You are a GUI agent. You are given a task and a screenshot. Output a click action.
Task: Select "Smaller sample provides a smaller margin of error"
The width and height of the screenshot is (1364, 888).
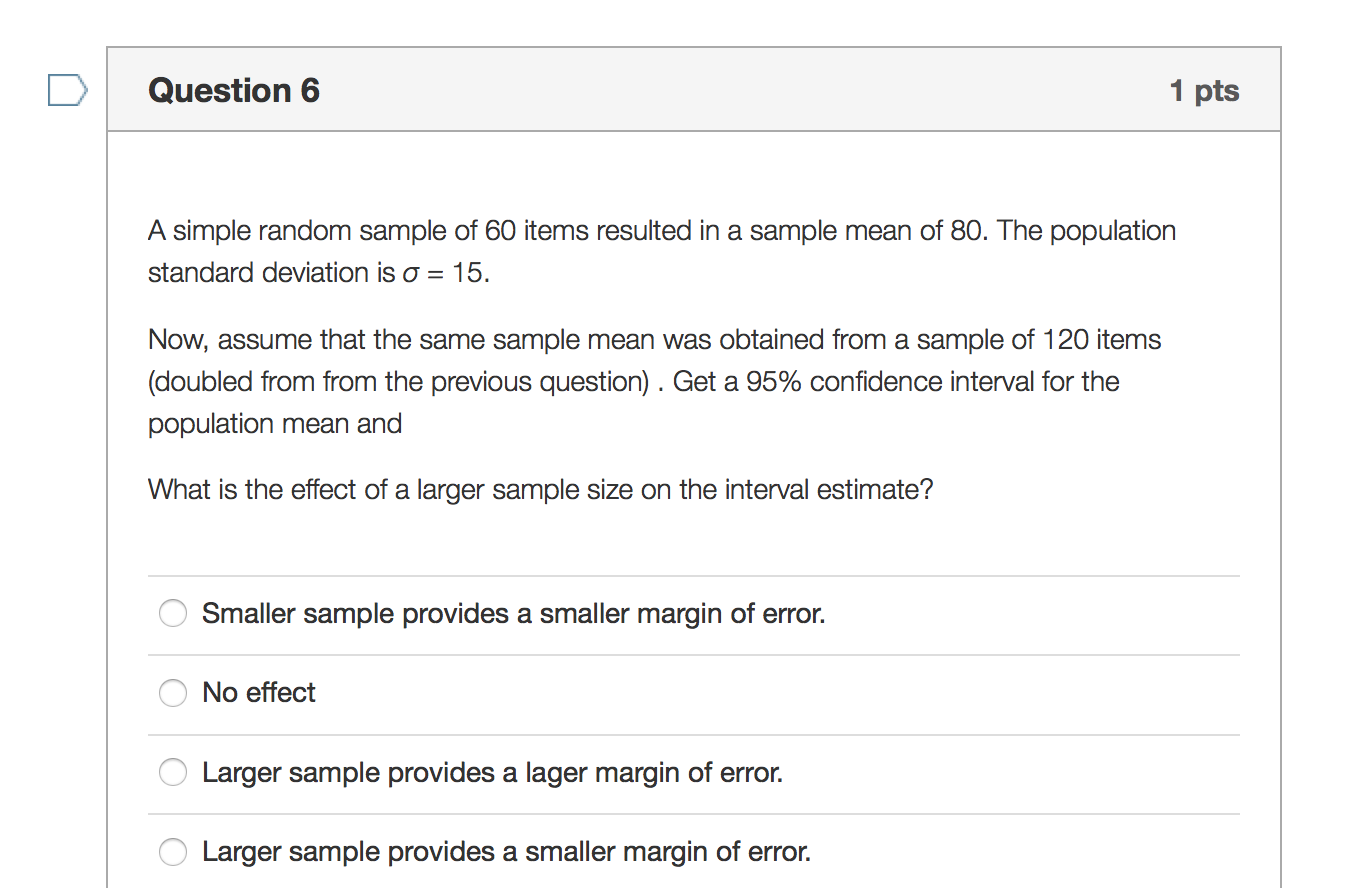pos(172,612)
